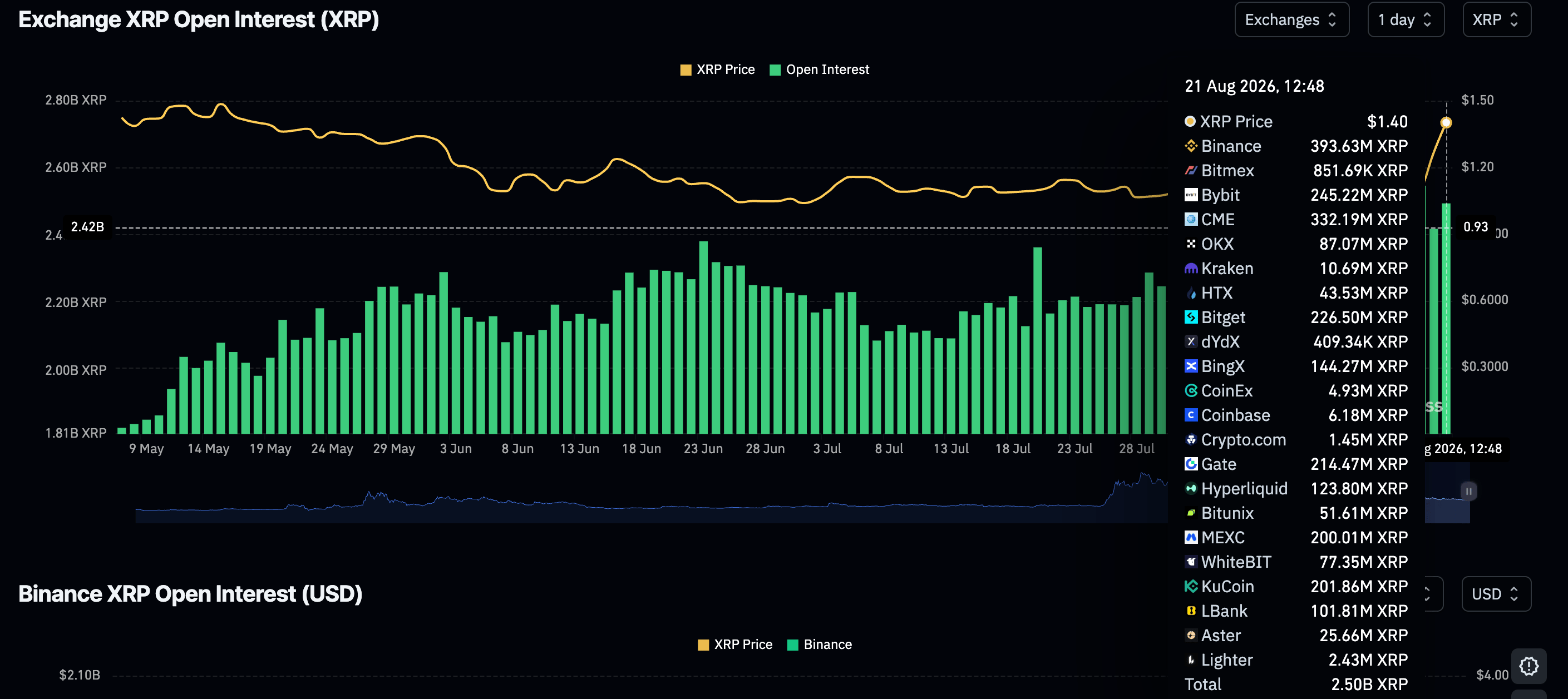Click the BingX 144.27M XRP value
The width and height of the screenshot is (1568, 699).
[x=1359, y=366]
